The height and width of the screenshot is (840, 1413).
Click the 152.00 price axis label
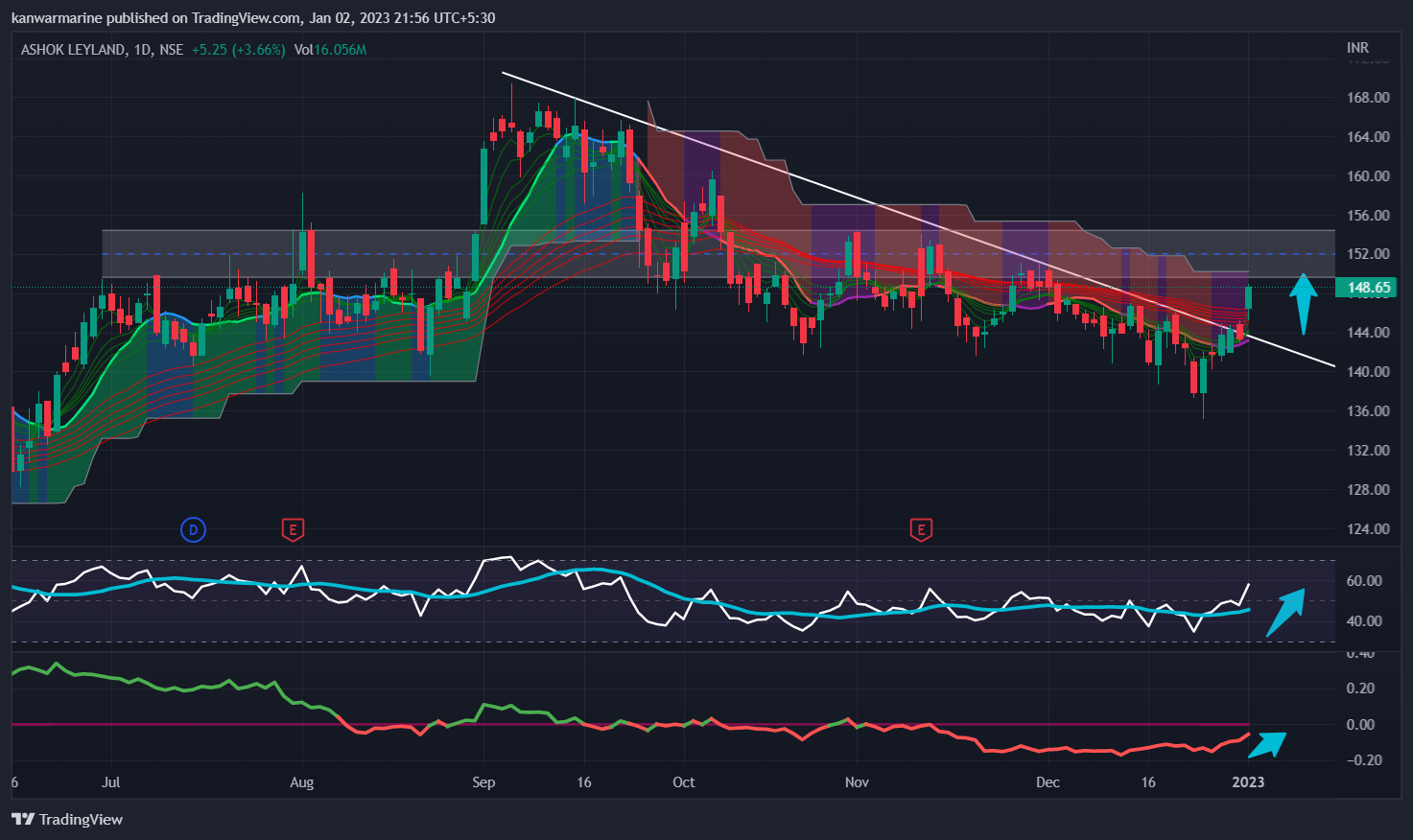pyautogui.click(x=1368, y=253)
